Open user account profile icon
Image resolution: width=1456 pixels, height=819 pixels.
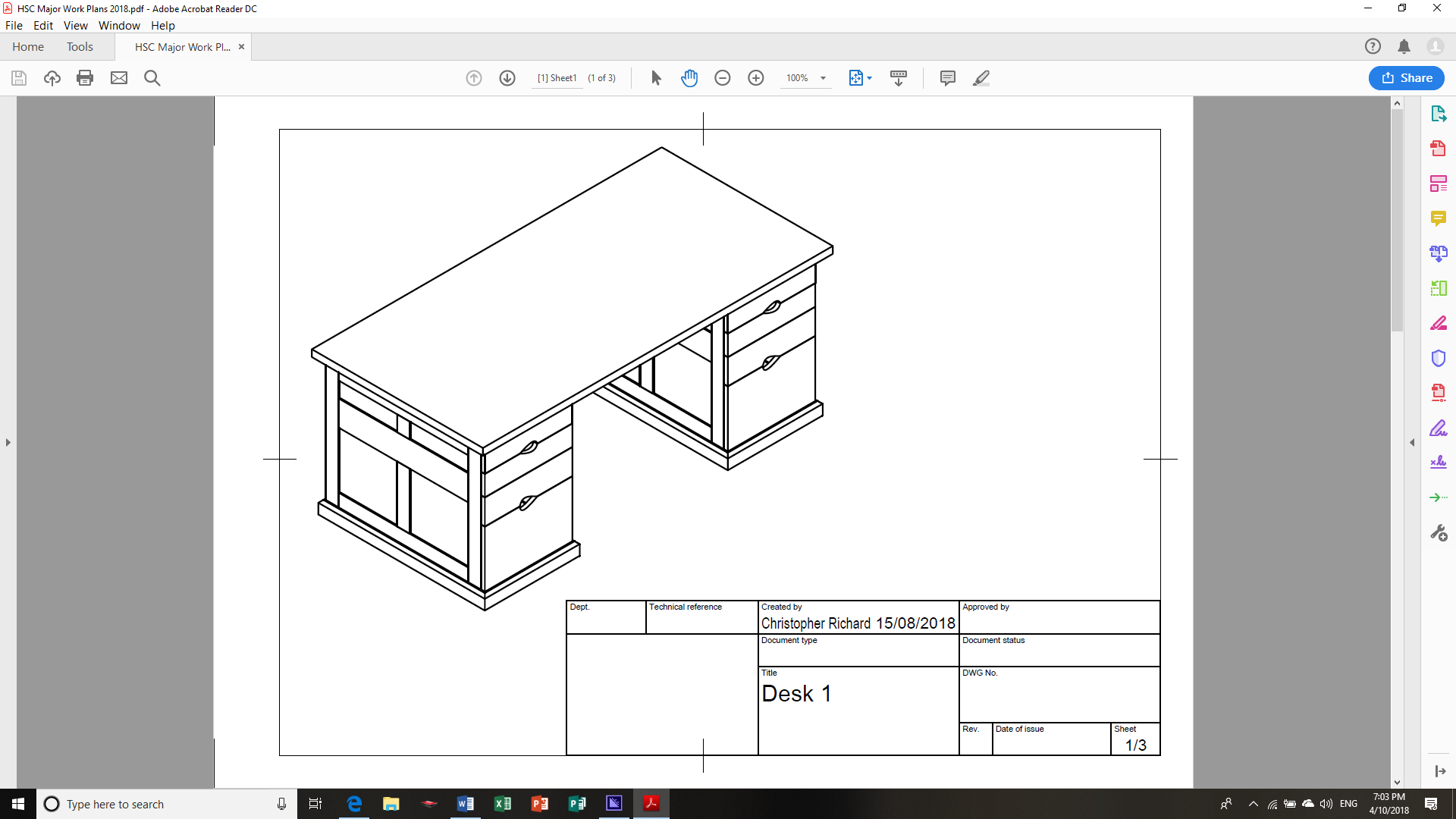1435,46
